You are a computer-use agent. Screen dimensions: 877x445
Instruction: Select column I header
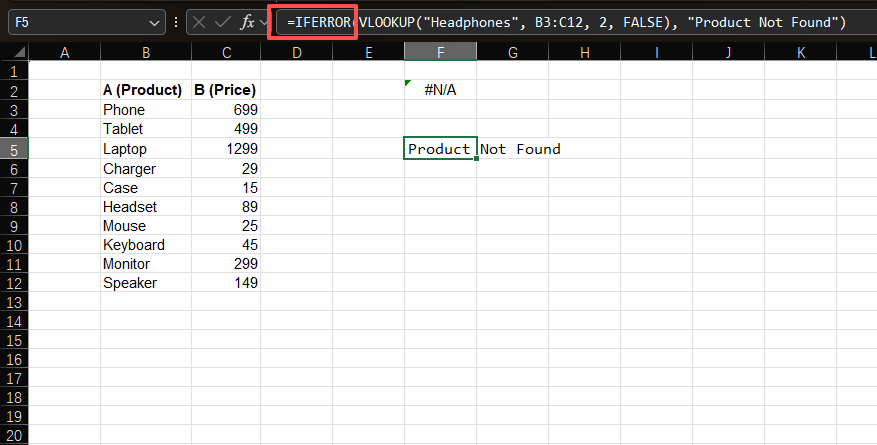[x=657, y=53]
